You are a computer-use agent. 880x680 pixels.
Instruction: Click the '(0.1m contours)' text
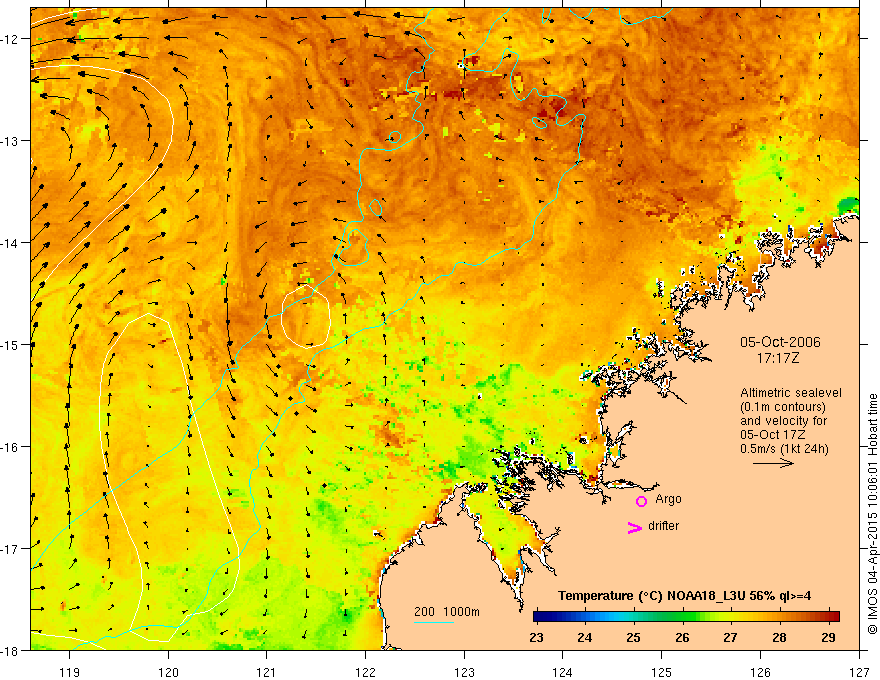tap(782, 407)
